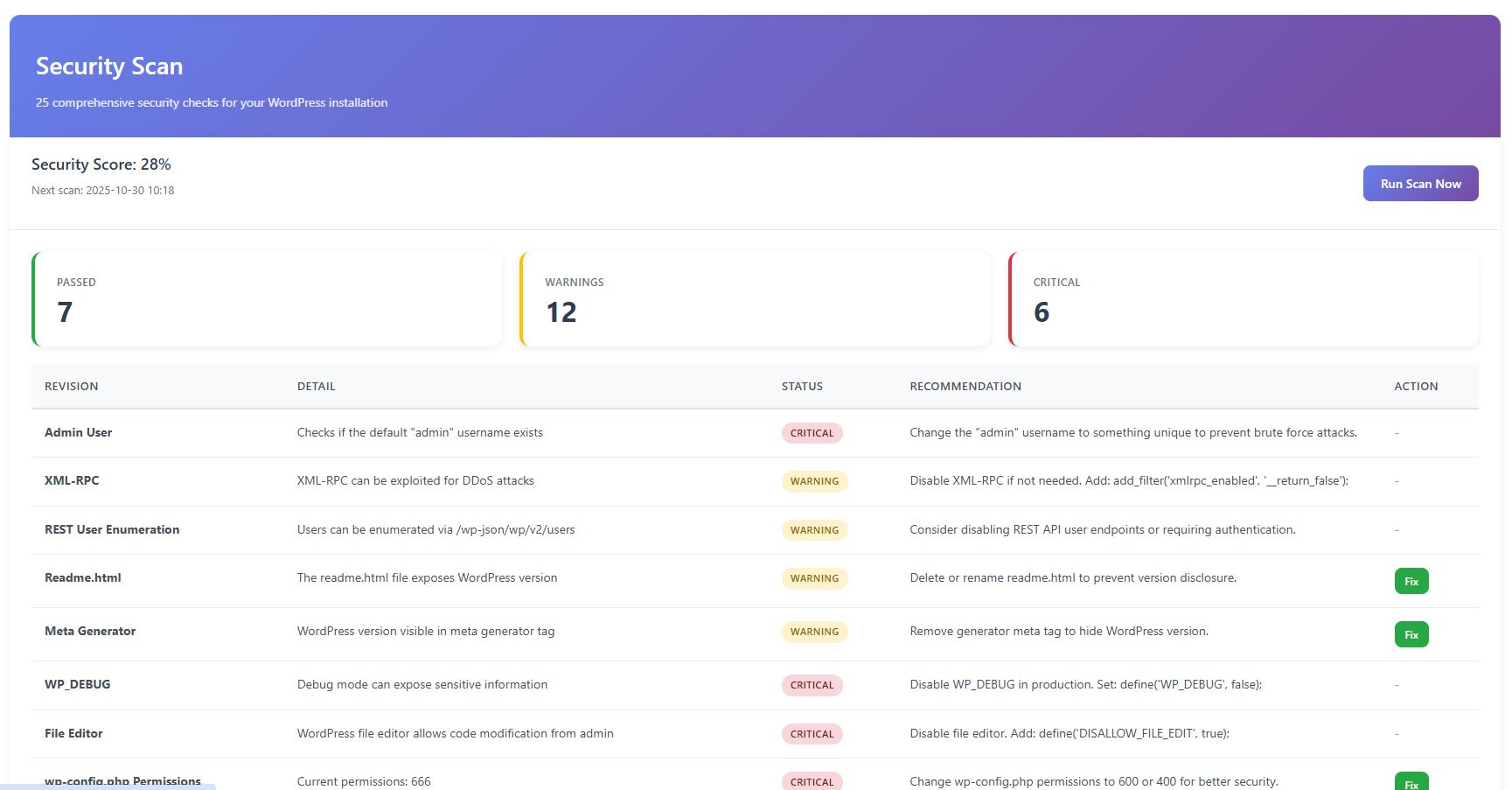Click the Security Score: 28% text
Screen dimensions: 1512x790
tap(101, 164)
